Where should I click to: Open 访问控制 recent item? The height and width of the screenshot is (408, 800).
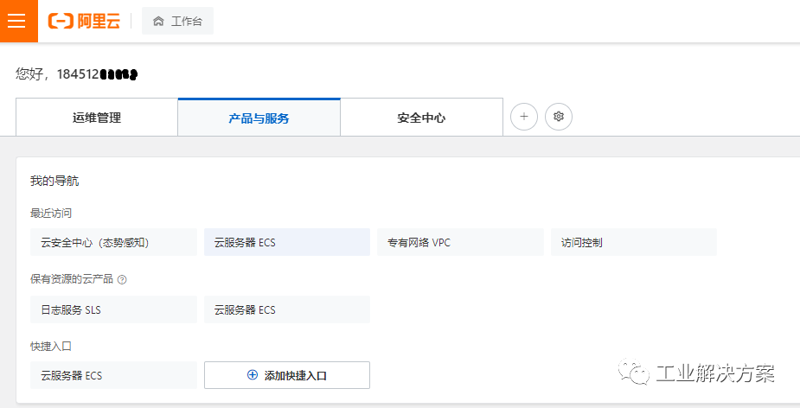point(634,242)
